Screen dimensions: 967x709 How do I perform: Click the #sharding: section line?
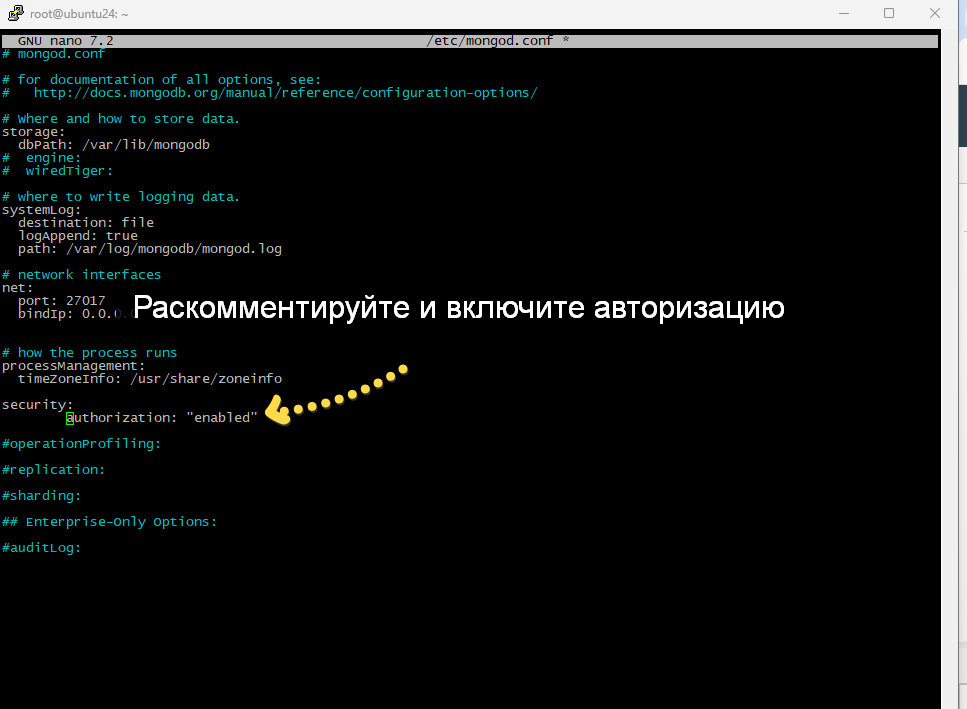[x=40, y=495]
